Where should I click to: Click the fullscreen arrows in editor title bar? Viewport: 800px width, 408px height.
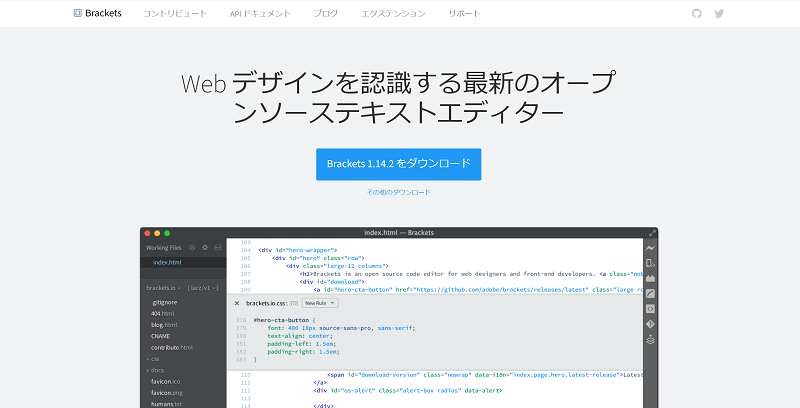[652, 233]
